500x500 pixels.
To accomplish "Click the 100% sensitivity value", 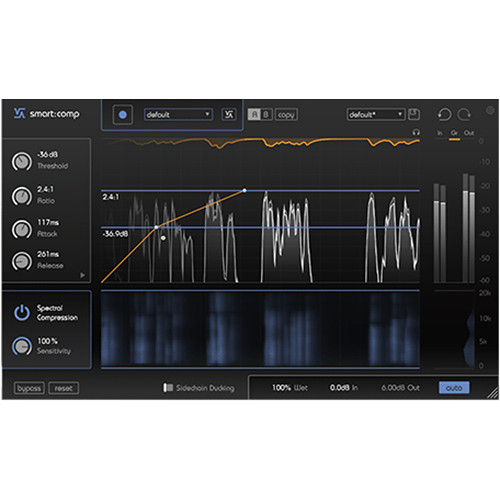I will point(47,341).
